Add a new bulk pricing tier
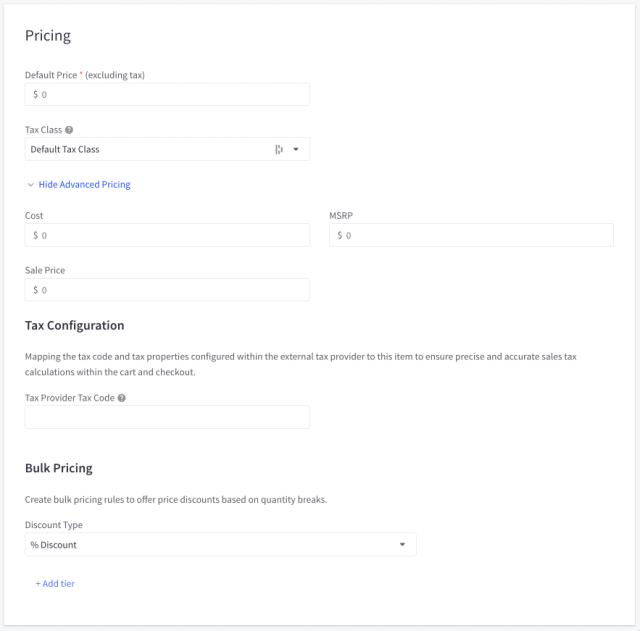Viewport: 640px width, 631px height. pos(55,584)
